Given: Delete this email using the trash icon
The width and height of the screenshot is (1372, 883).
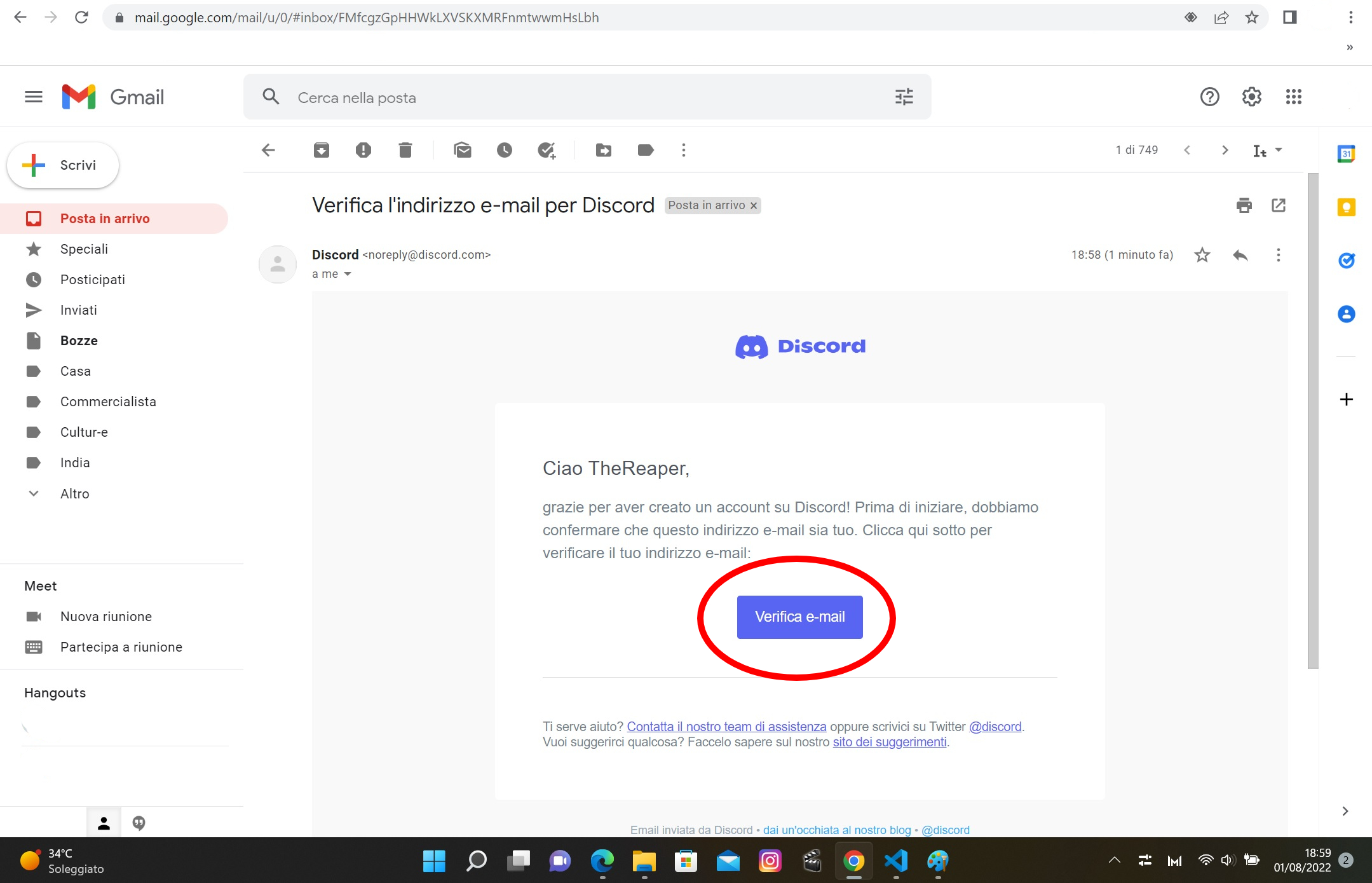Looking at the screenshot, I should (x=406, y=150).
